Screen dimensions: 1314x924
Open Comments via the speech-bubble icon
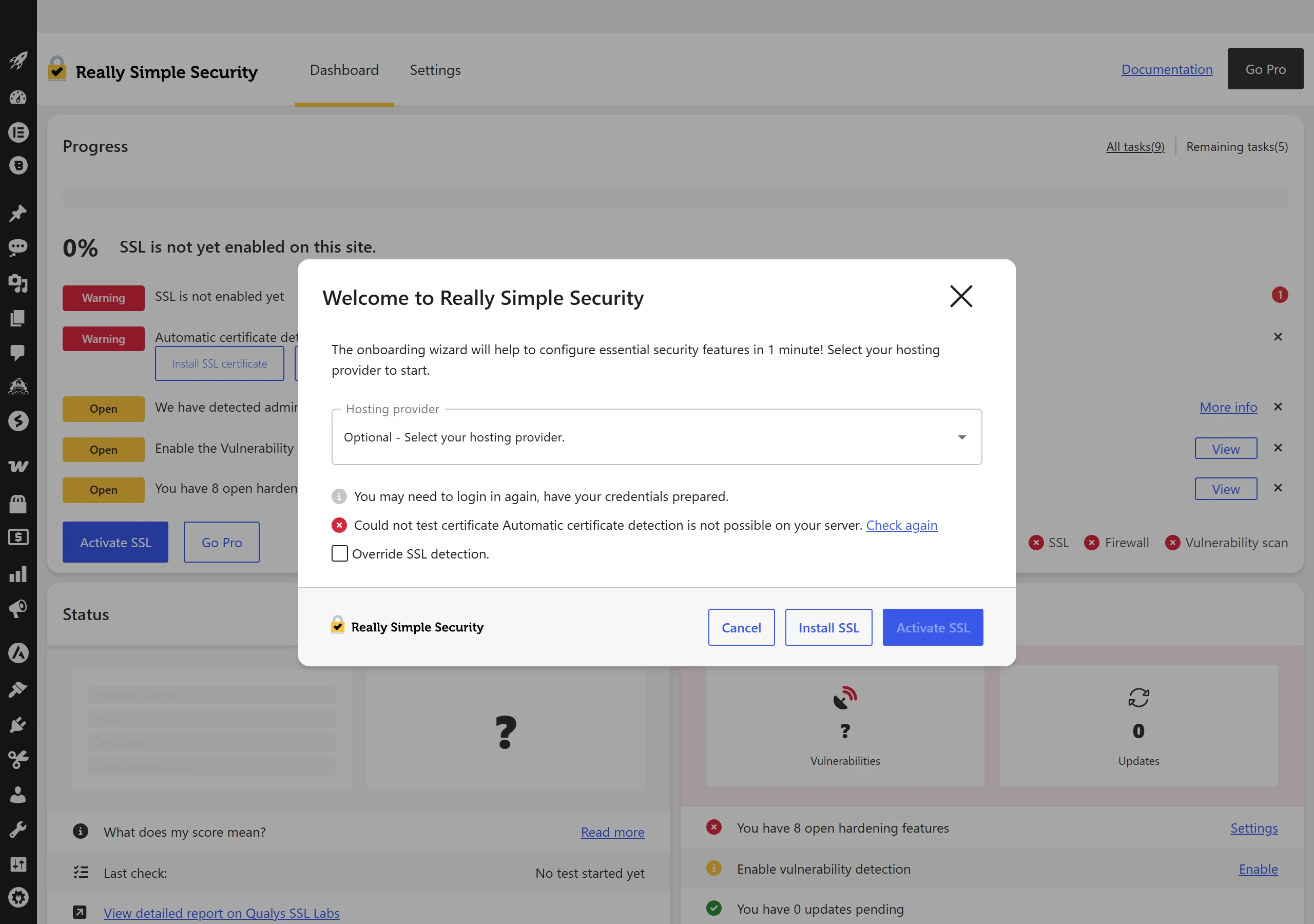click(18, 352)
